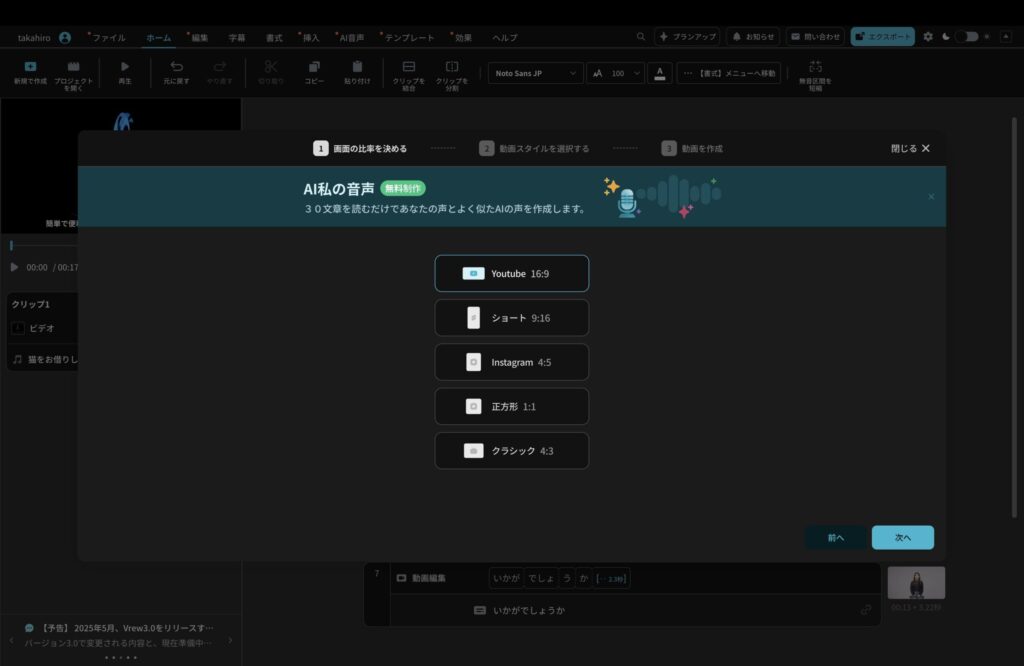Click the preview play button near 00:00
1024x666 pixels.
coord(14,267)
